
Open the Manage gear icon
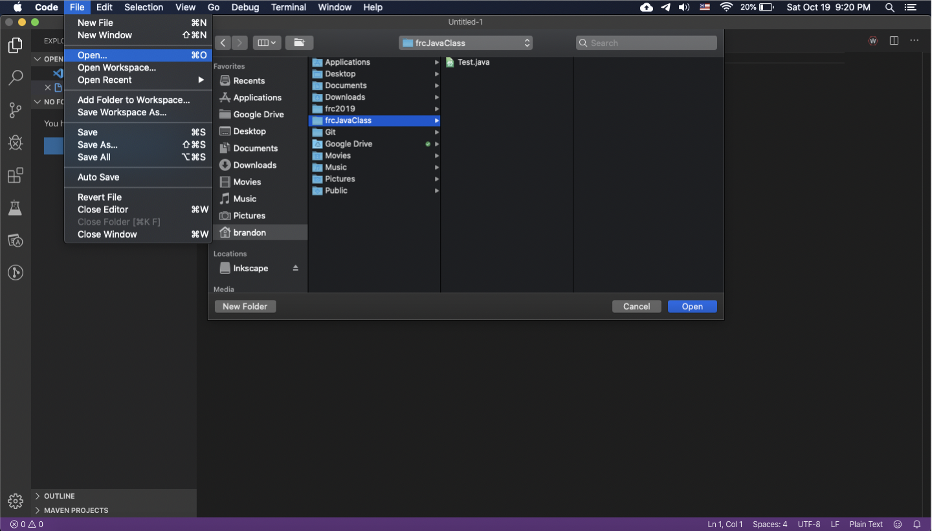(x=15, y=501)
